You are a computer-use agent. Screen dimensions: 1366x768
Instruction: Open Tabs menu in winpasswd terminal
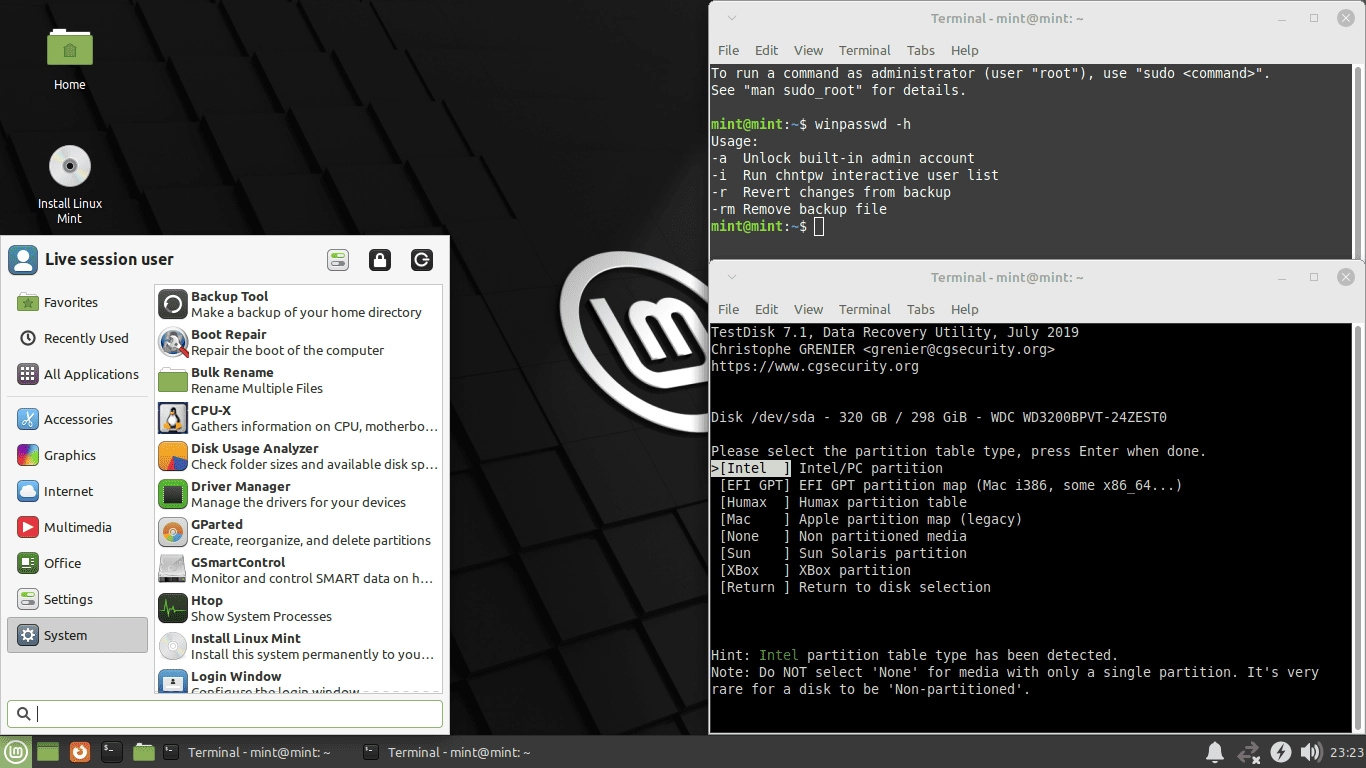point(921,50)
